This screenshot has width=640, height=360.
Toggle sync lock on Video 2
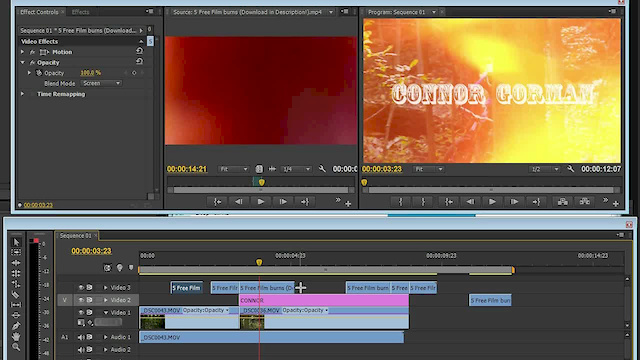pyautogui.click(x=89, y=300)
